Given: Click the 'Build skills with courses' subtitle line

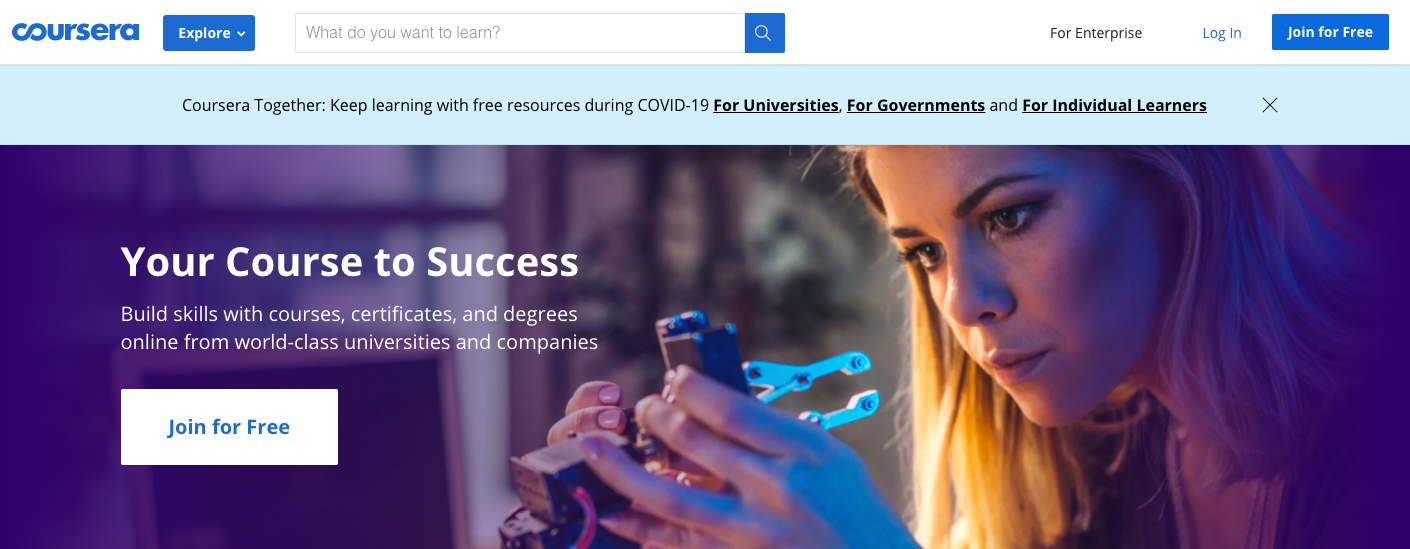Looking at the screenshot, I should [x=349, y=314].
